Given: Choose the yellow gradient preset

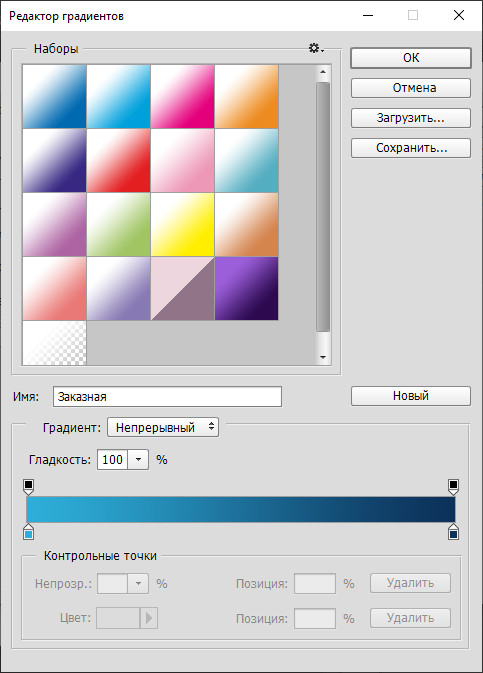Looking at the screenshot, I should (182, 224).
